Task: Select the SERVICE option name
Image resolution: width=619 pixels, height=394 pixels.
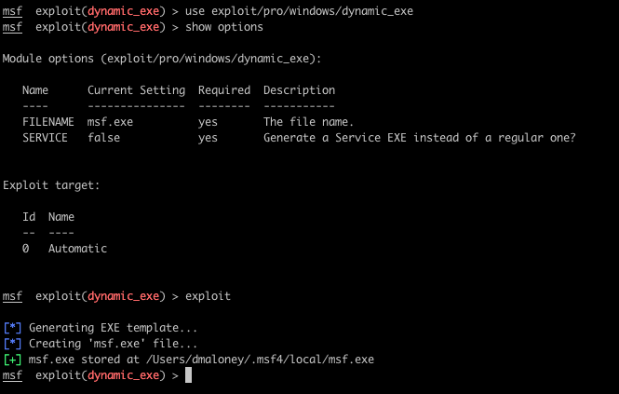Action: coord(45,138)
